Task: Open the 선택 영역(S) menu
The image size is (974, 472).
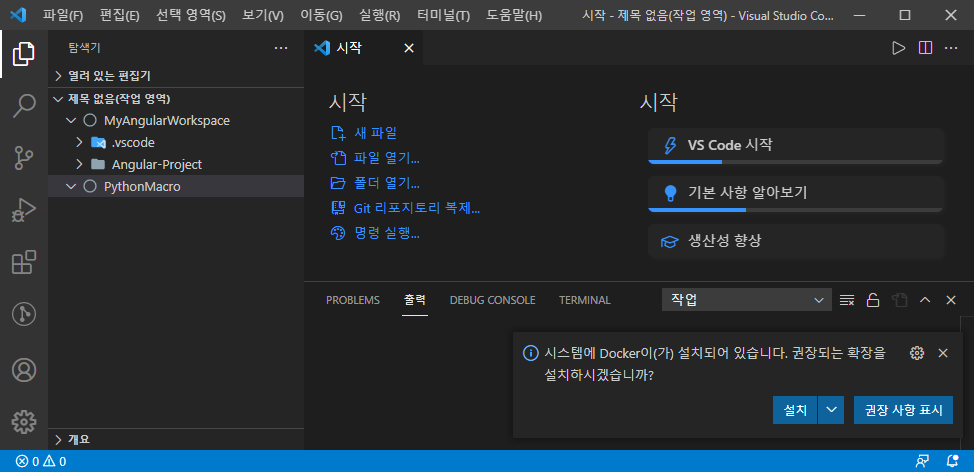Action: click(x=191, y=16)
